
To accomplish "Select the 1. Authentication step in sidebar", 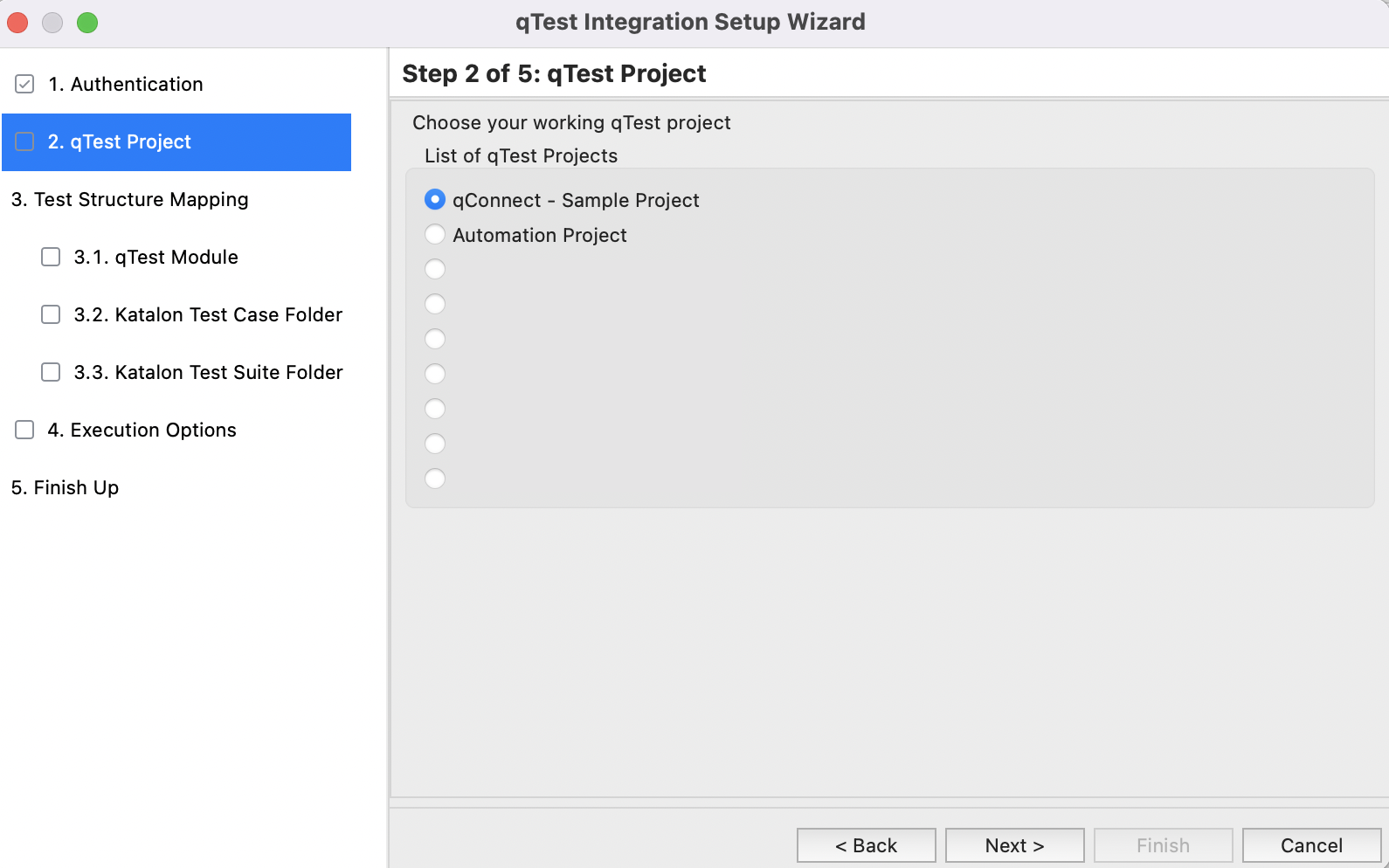I will [127, 83].
